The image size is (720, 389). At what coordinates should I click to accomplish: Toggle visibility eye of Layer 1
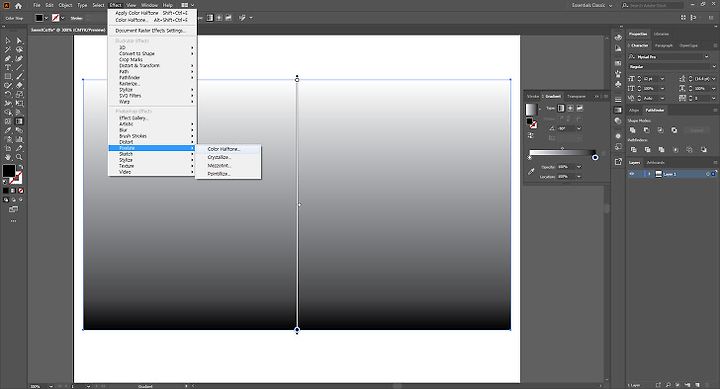632,174
